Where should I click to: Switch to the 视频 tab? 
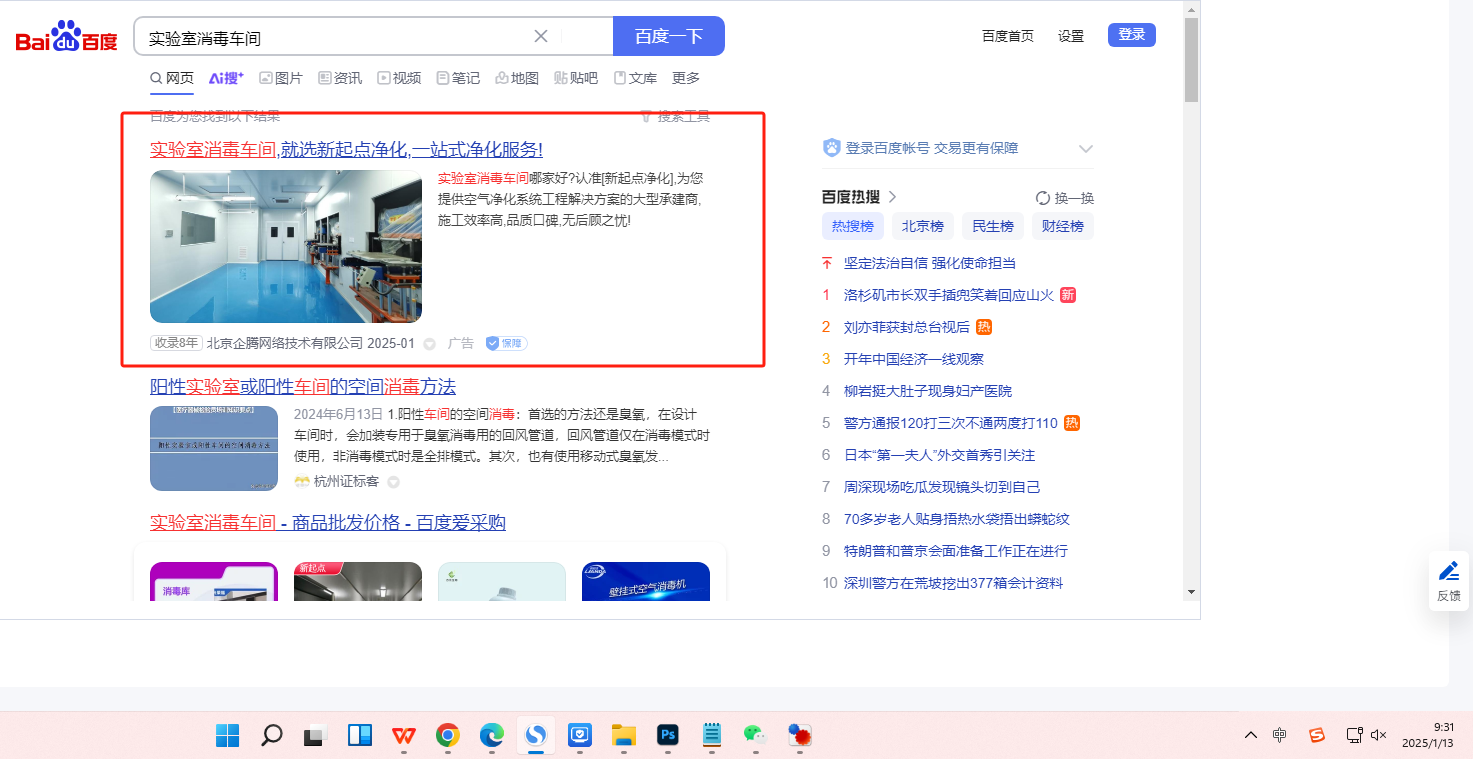399,78
